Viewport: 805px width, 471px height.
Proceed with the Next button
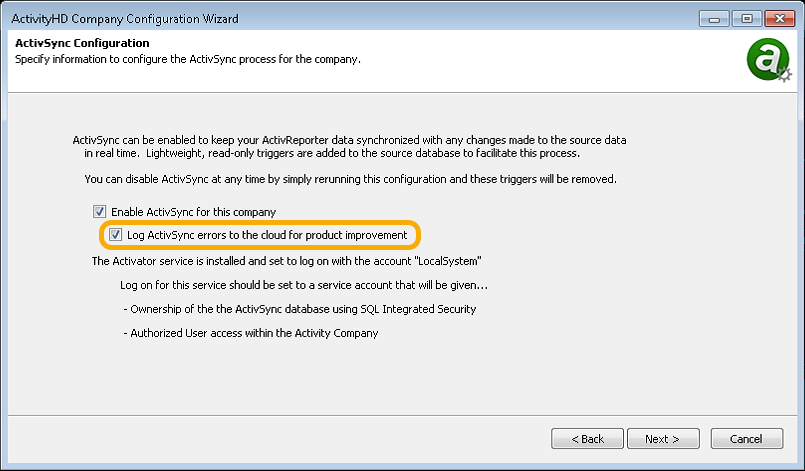(663, 439)
